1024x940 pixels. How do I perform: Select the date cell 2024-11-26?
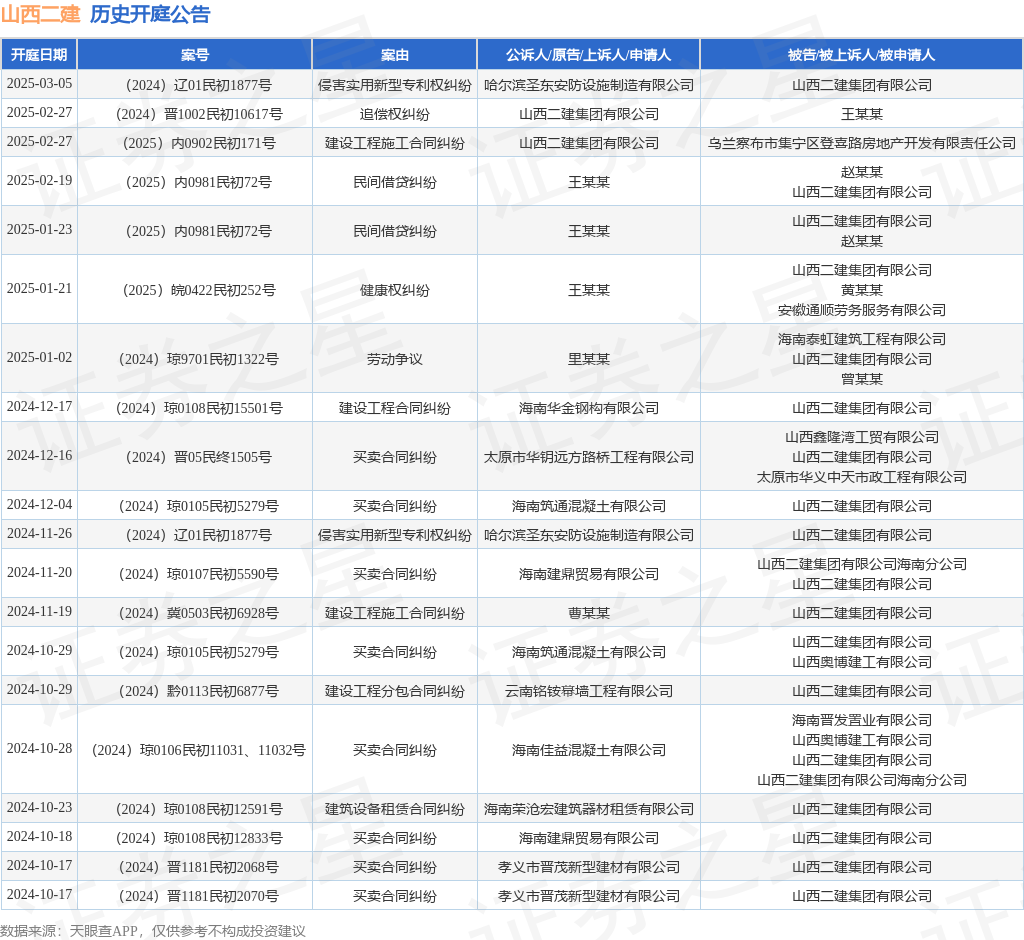click(x=39, y=534)
